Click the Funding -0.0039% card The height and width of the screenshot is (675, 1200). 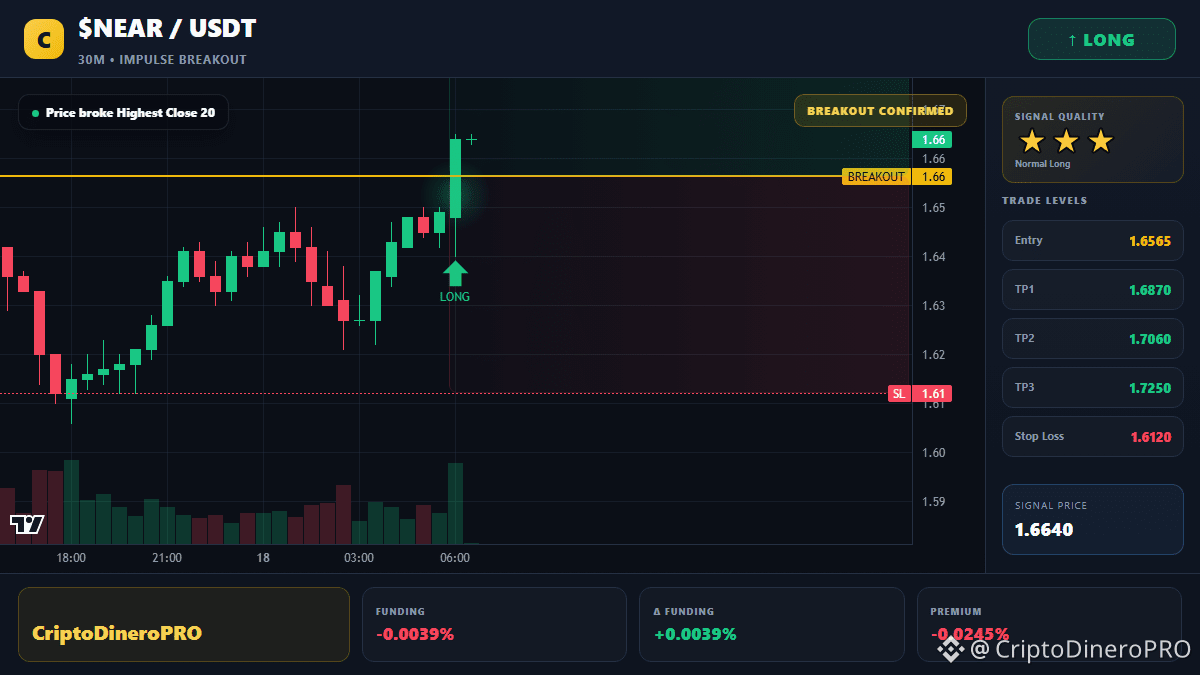click(x=494, y=624)
